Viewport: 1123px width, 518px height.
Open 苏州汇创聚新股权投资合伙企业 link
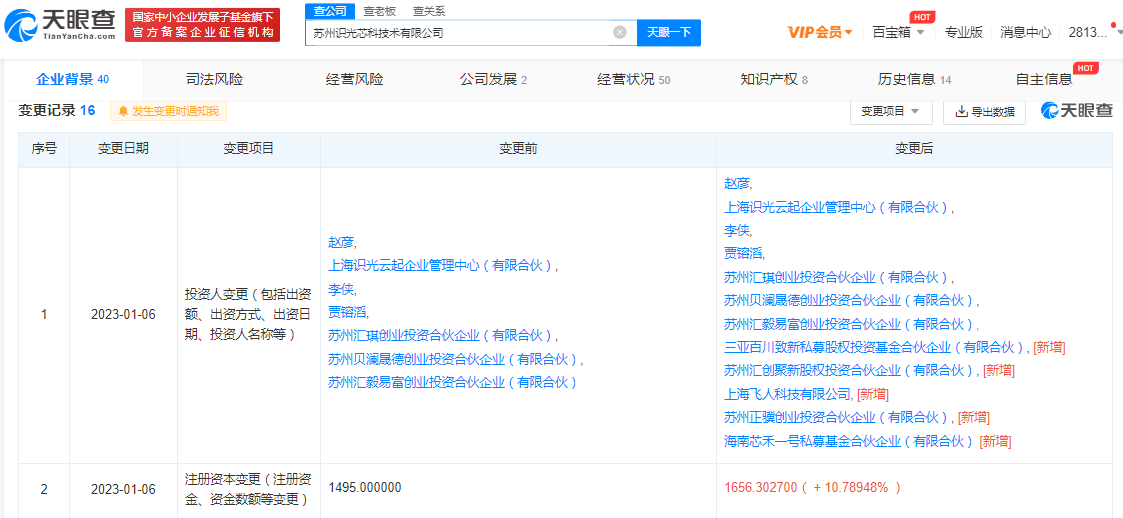(x=849, y=370)
